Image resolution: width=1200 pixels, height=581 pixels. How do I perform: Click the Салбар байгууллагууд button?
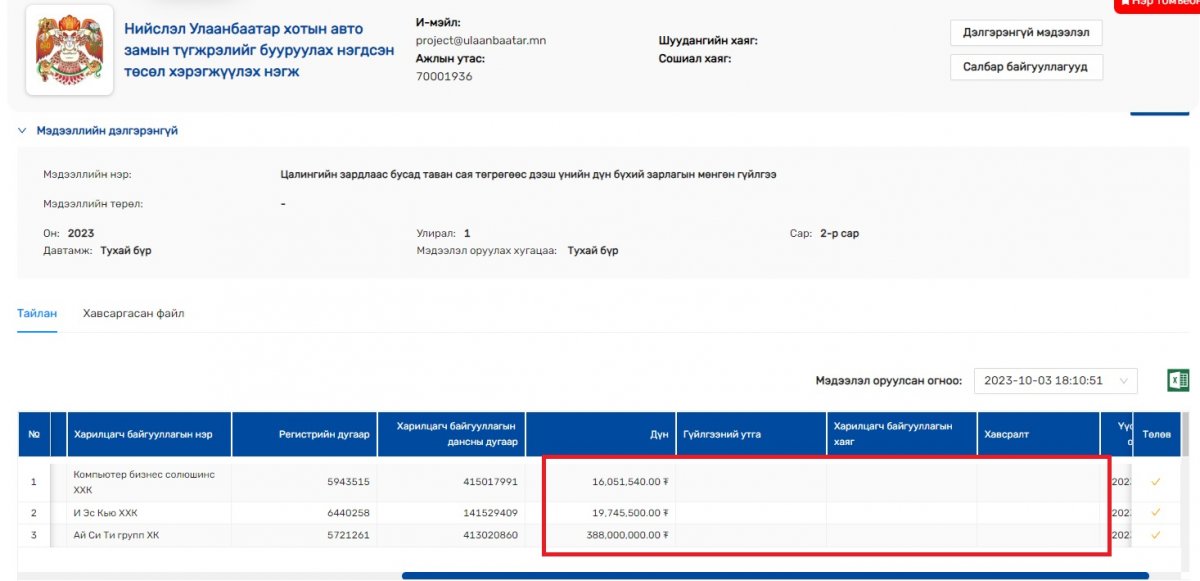[x=1025, y=67]
